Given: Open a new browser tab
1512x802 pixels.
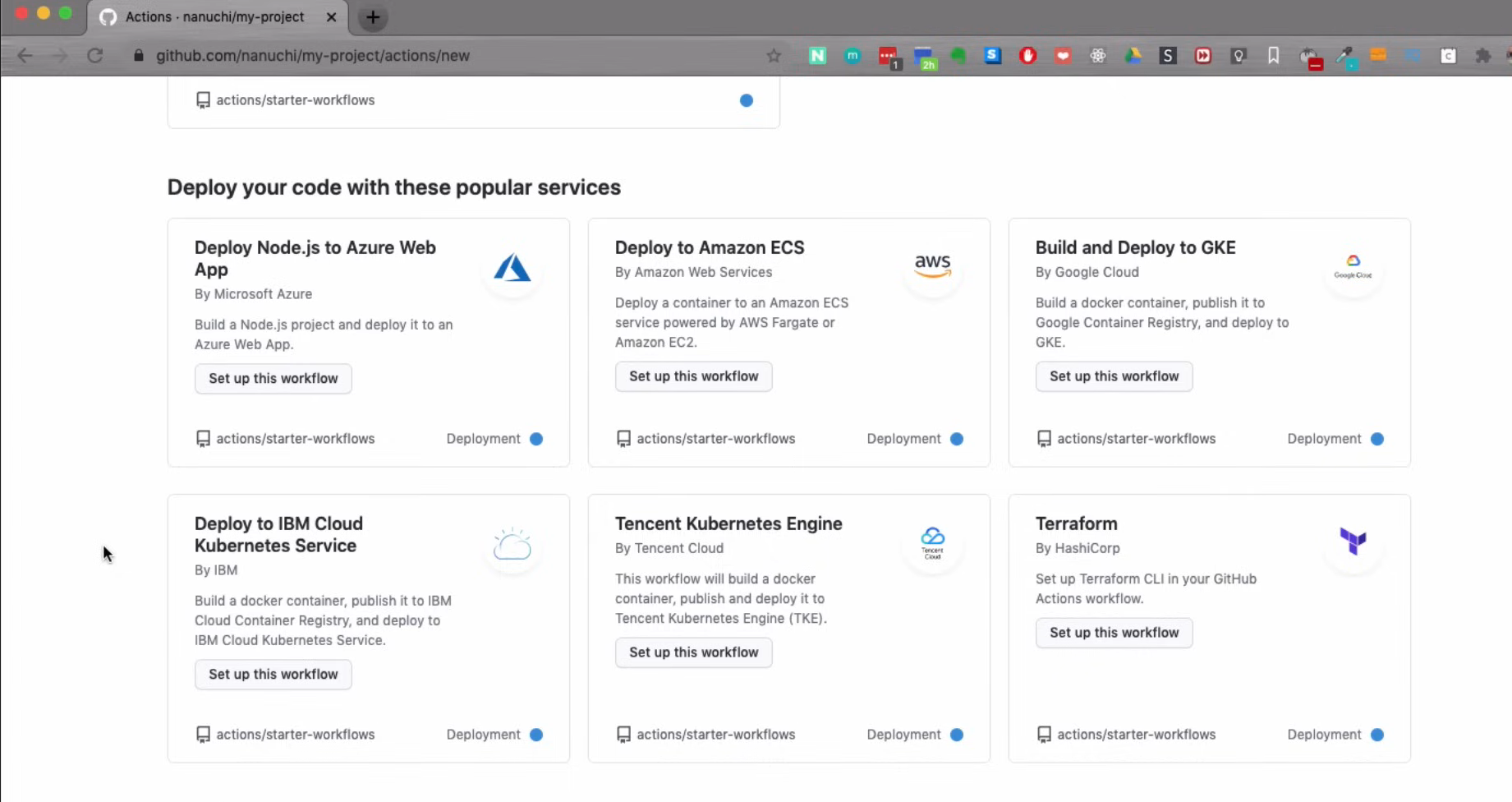Looking at the screenshot, I should [x=373, y=17].
